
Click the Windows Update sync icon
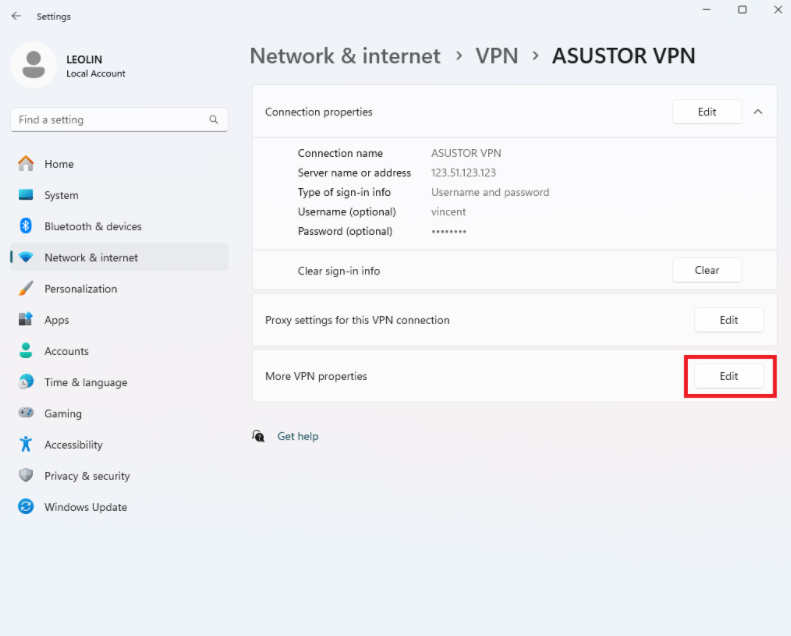coord(26,506)
